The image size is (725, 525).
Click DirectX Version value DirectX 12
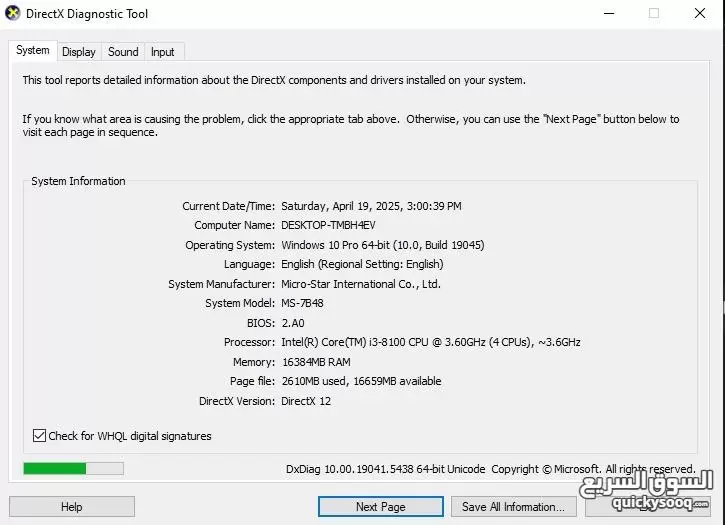coord(306,401)
